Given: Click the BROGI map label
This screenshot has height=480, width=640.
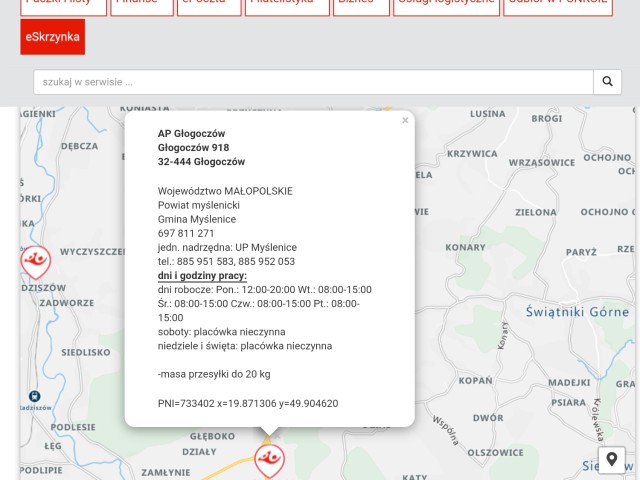Looking at the screenshot, I should click(547, 118).
